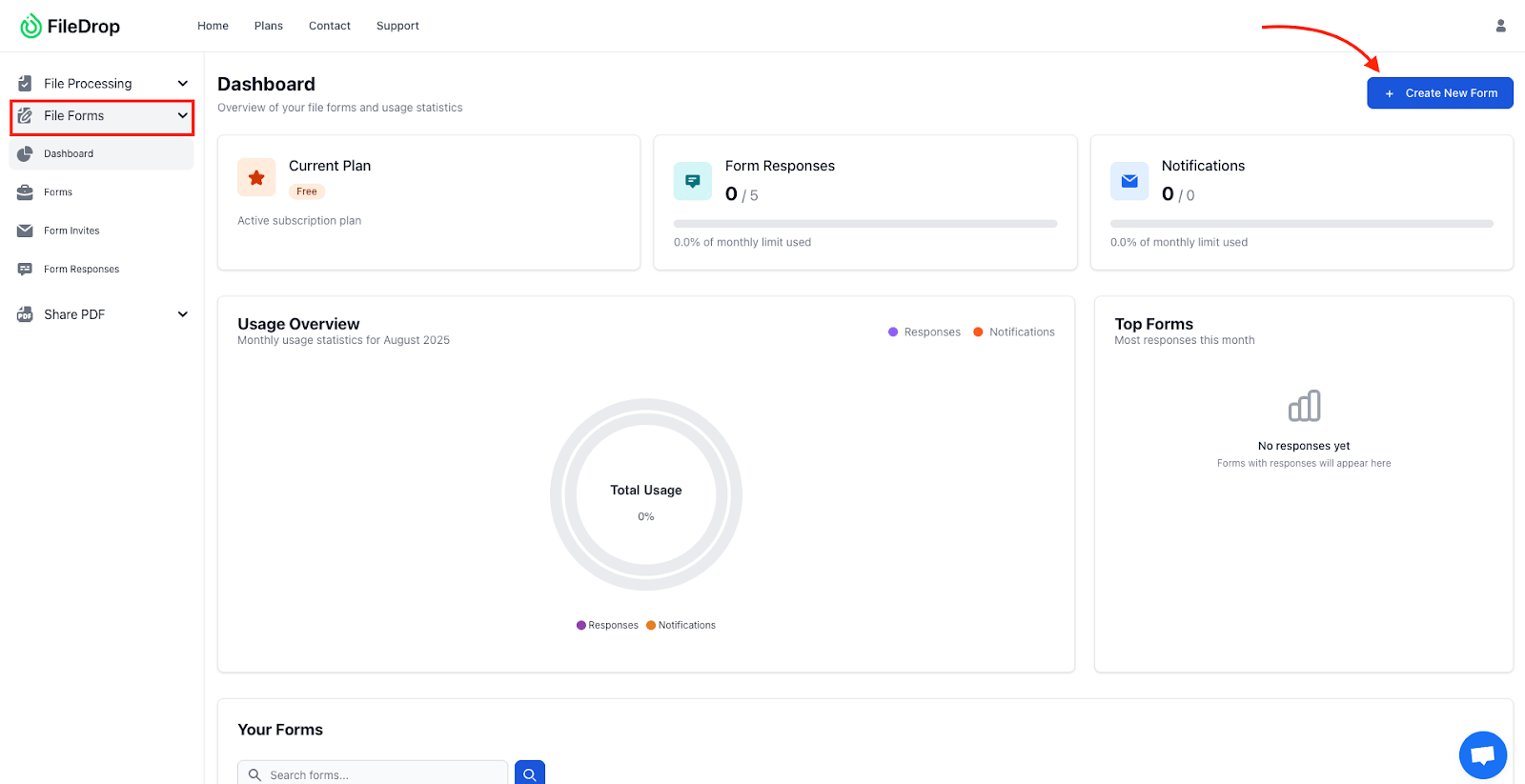Open Support in top navigation
This screenshot has width=1525, height=784.
pos(397,26)
